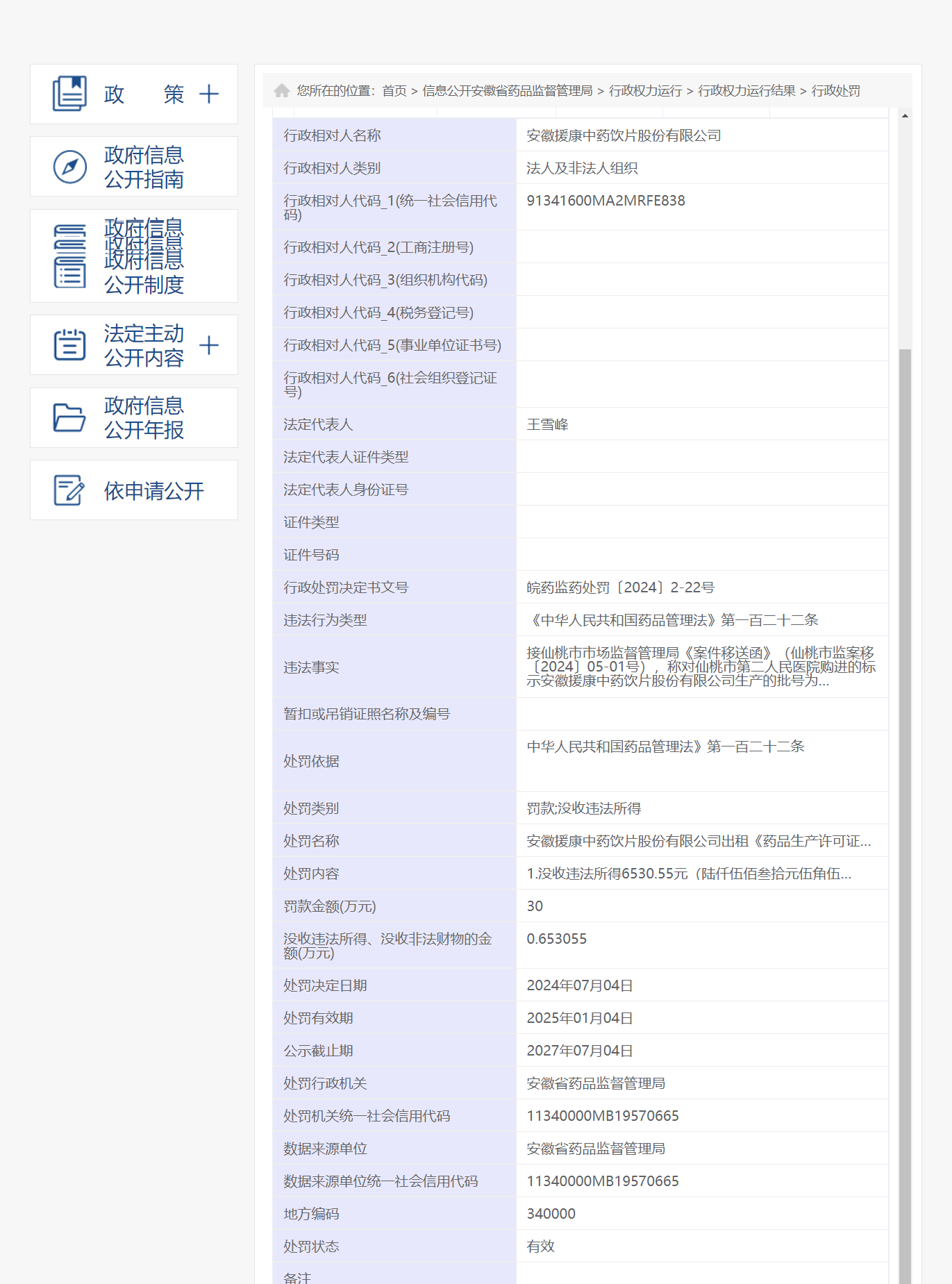The image size is (952, 1284).
Task: Click the compass icon for 政府信息公开指南
Action: click(x=70, y=167)
